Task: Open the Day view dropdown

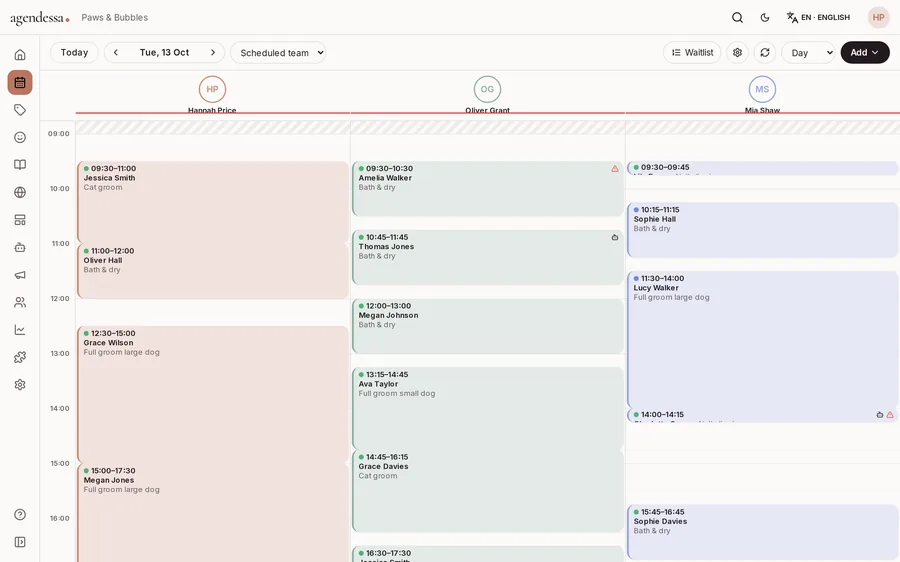Action: 809,53
